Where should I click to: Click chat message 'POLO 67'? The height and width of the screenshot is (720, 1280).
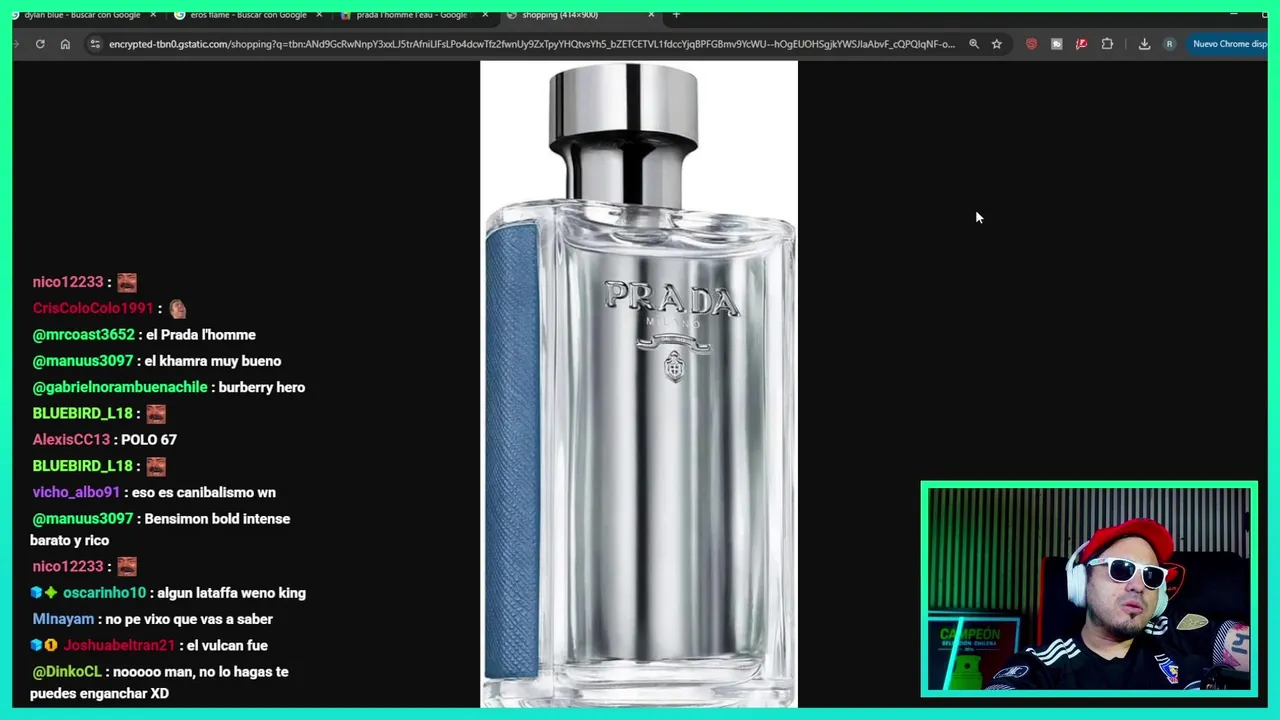pyautogui.click(x=149, y=439)
